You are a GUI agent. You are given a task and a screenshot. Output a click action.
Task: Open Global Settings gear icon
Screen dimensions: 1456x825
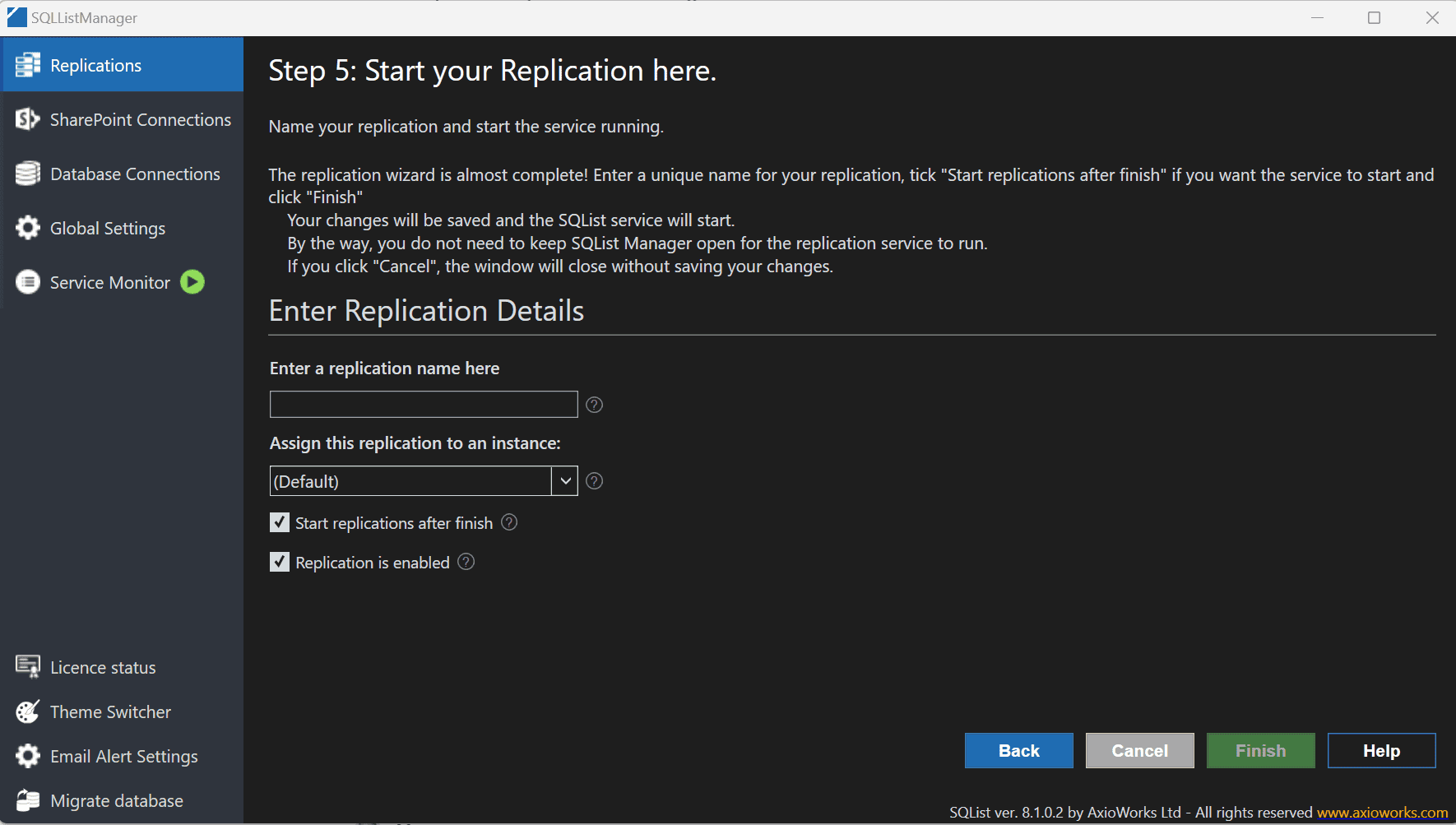coord(28,228)
